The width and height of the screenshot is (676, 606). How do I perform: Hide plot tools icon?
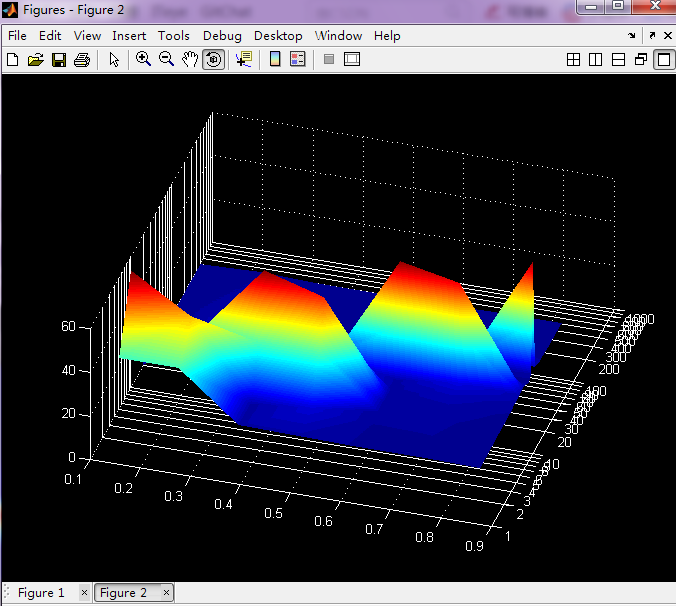pyautogui.click(x=329, y=59)
